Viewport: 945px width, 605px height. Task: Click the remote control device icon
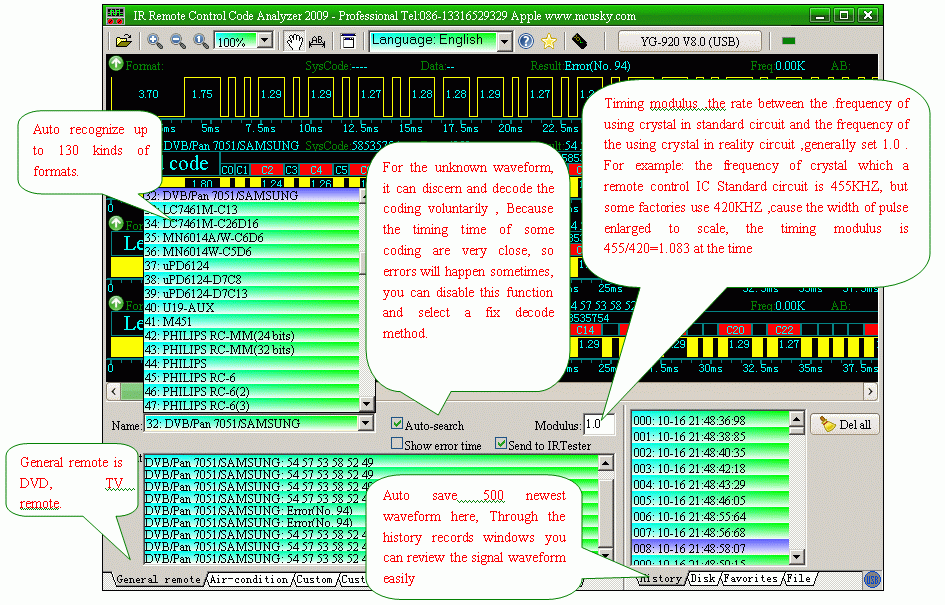click(x=579, y=41)
